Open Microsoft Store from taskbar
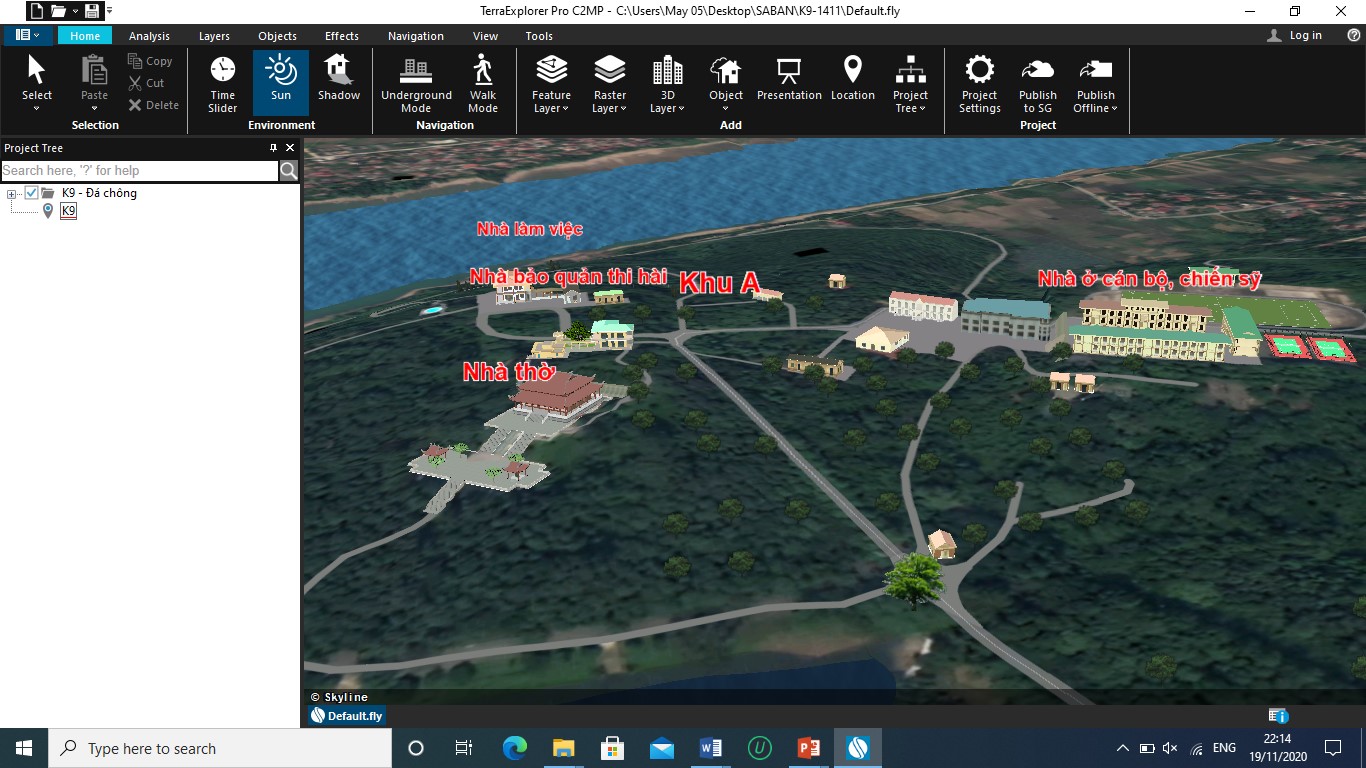The width and height of the screenshot is (1366, 768). tap(612, 748)
